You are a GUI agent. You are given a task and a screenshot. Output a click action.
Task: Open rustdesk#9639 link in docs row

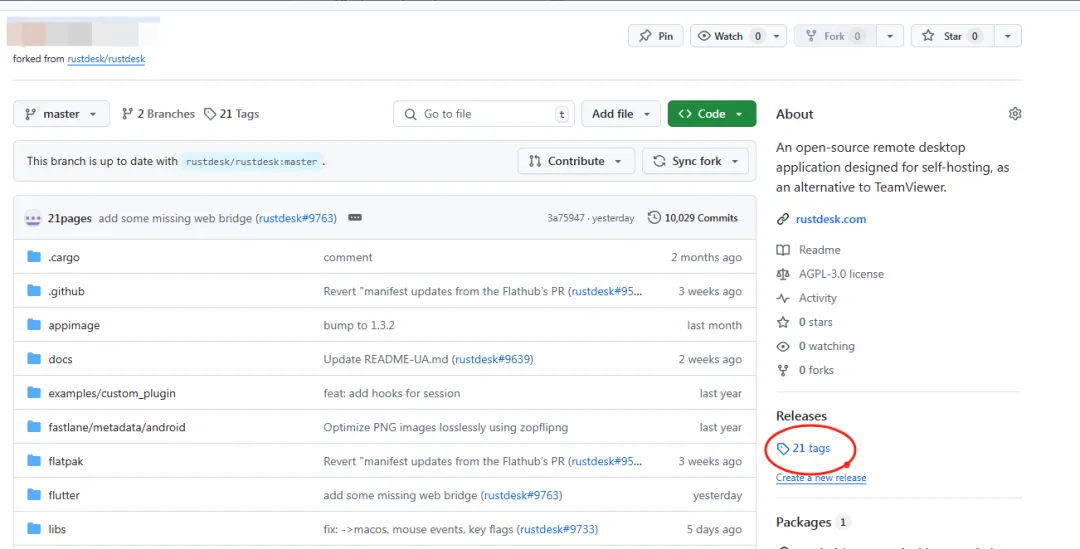tap(494, 359)
